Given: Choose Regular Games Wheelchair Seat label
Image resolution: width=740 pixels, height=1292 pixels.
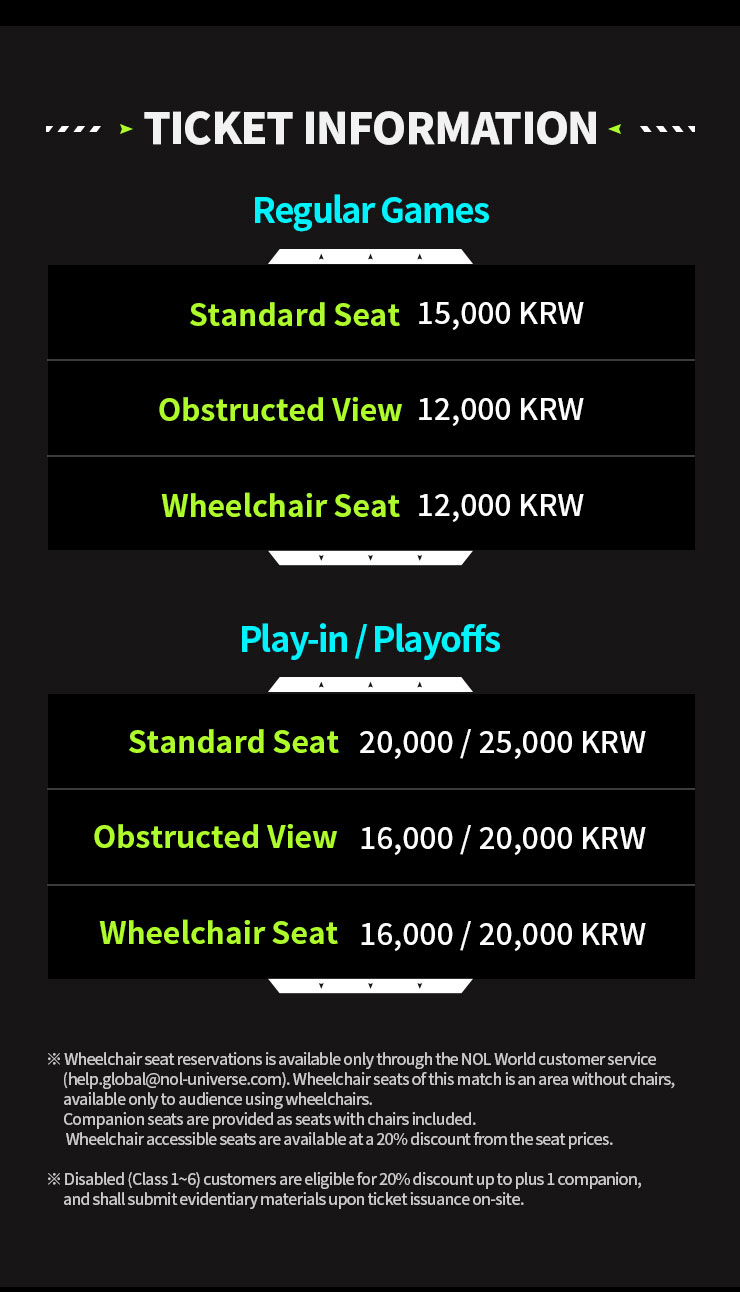Looking at the screenshot, I should [280, 505].
